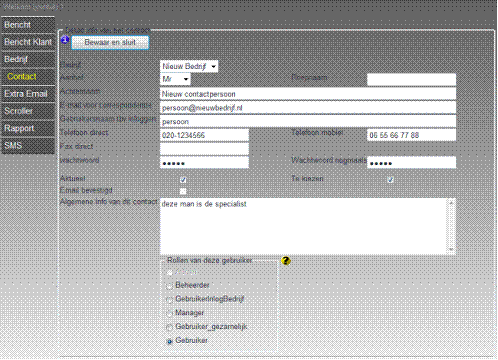Click the direct phone field 020-1234566

pyautogui.click(x=204, y=135)
